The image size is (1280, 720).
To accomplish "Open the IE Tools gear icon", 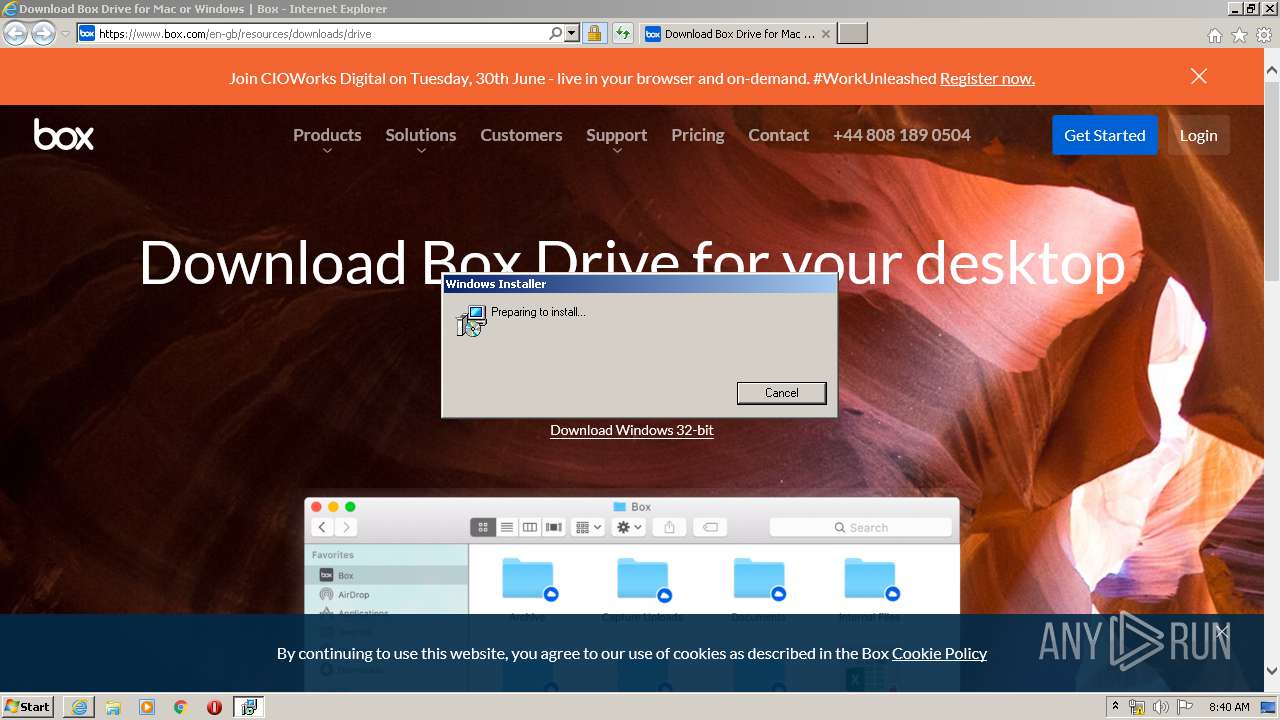I will [x=1264, y=35].
